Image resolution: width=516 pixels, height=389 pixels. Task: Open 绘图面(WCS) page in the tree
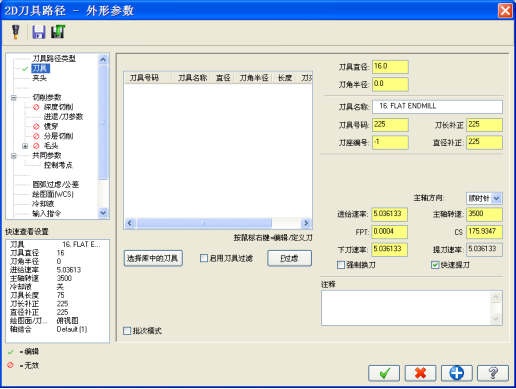[53, 194]
